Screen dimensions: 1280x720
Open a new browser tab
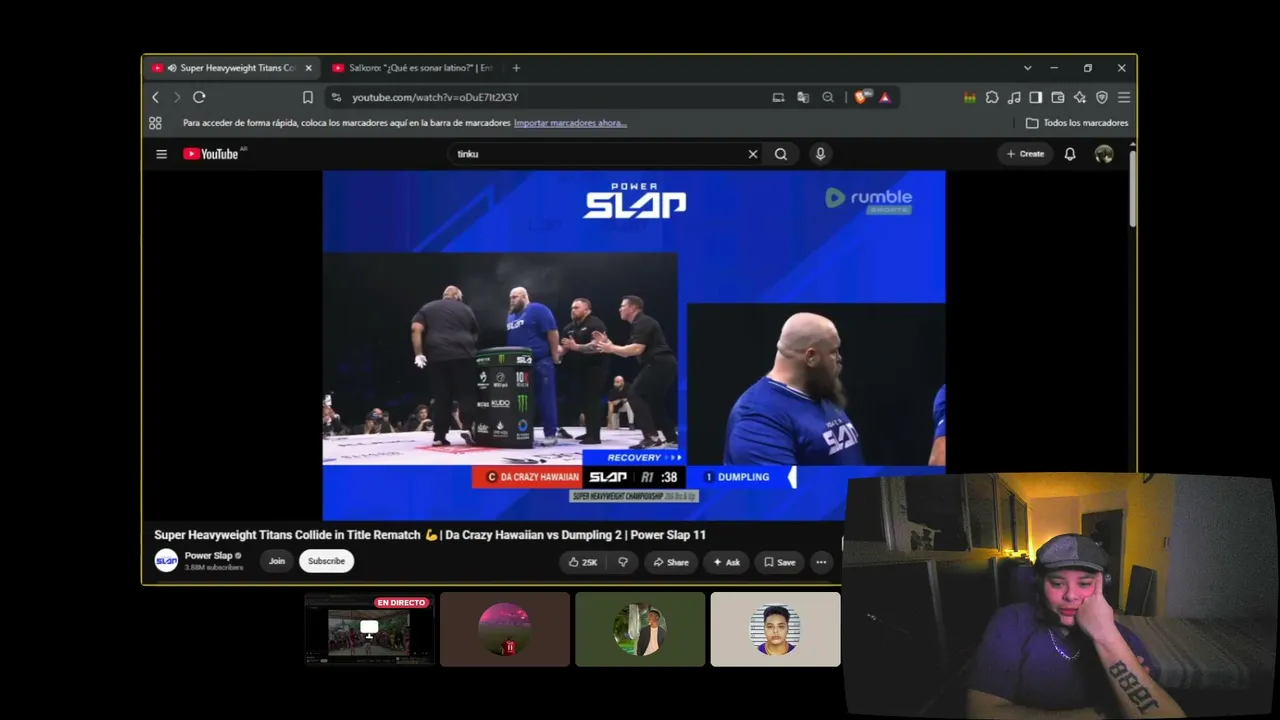[x=516, y=68]
